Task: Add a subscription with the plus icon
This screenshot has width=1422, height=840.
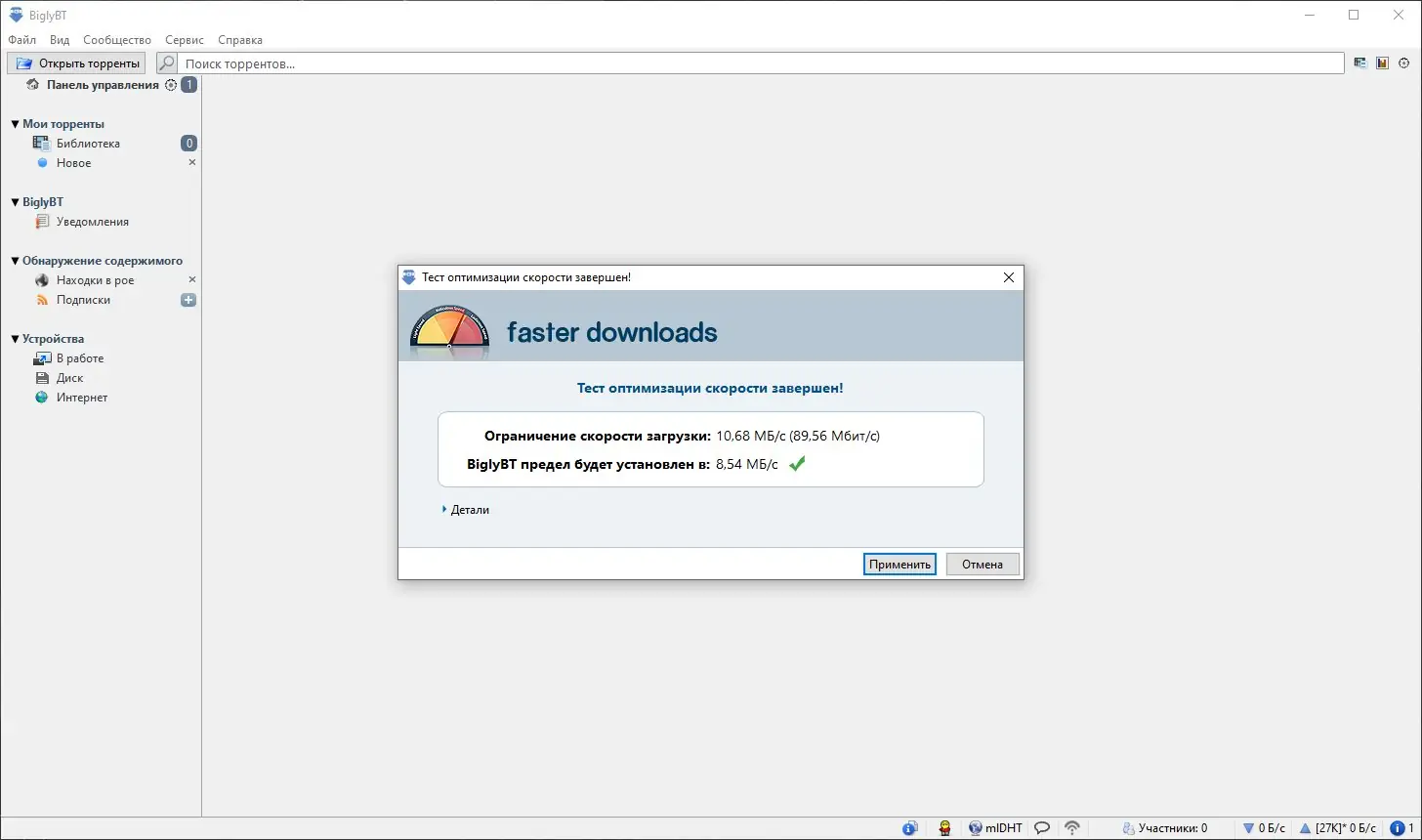Action: pos(188,300)
